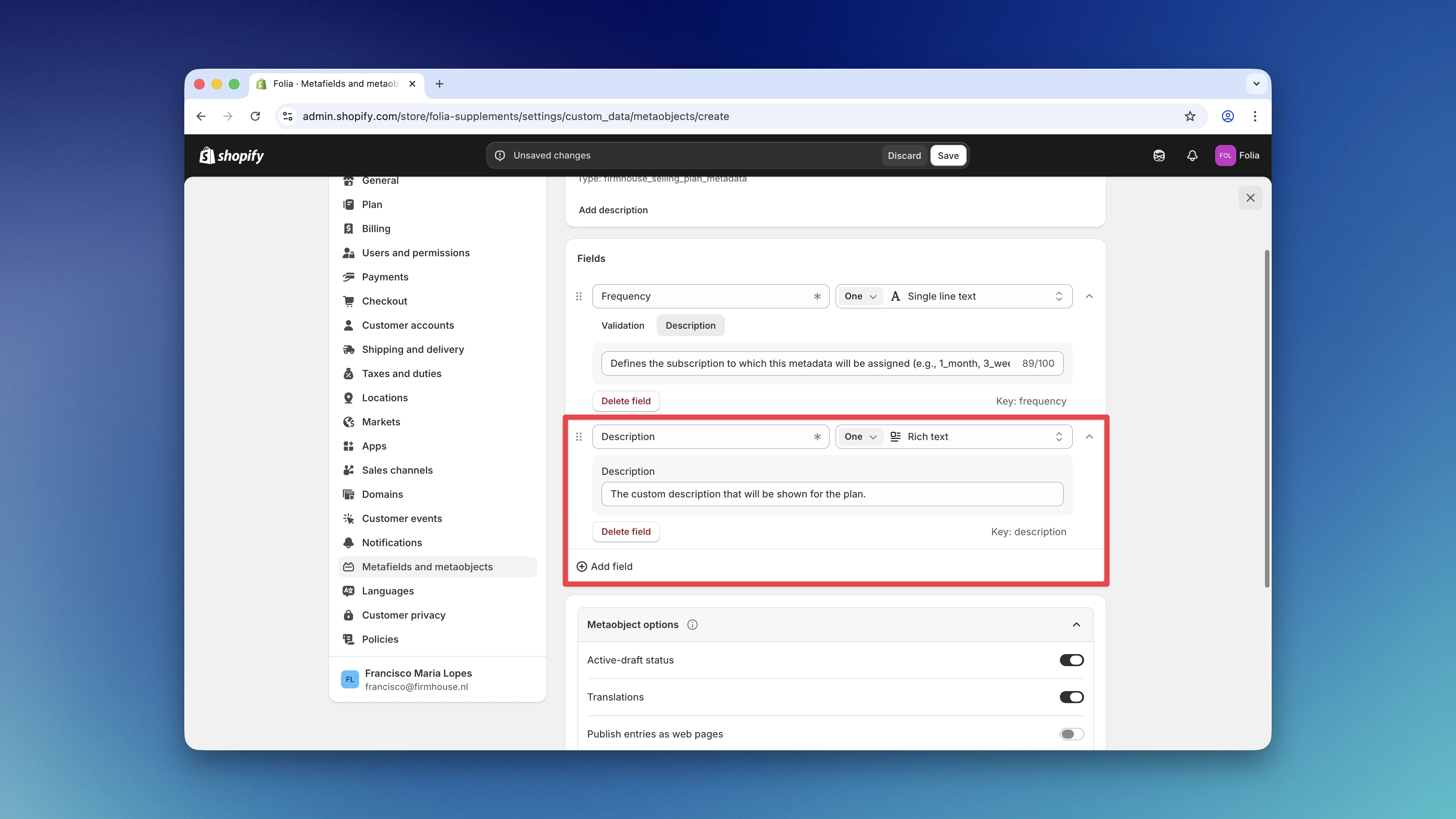Viewport: 1456px width, 819px height.
Task: Open Chrome profile icon
Action: (x=1228, y=116)
